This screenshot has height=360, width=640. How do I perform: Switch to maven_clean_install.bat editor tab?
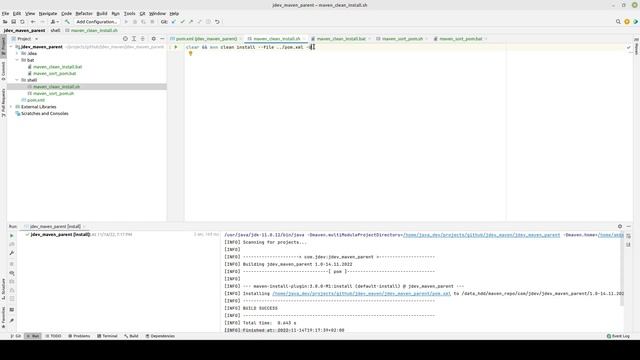pyautogui.click(x=341, y=39)
